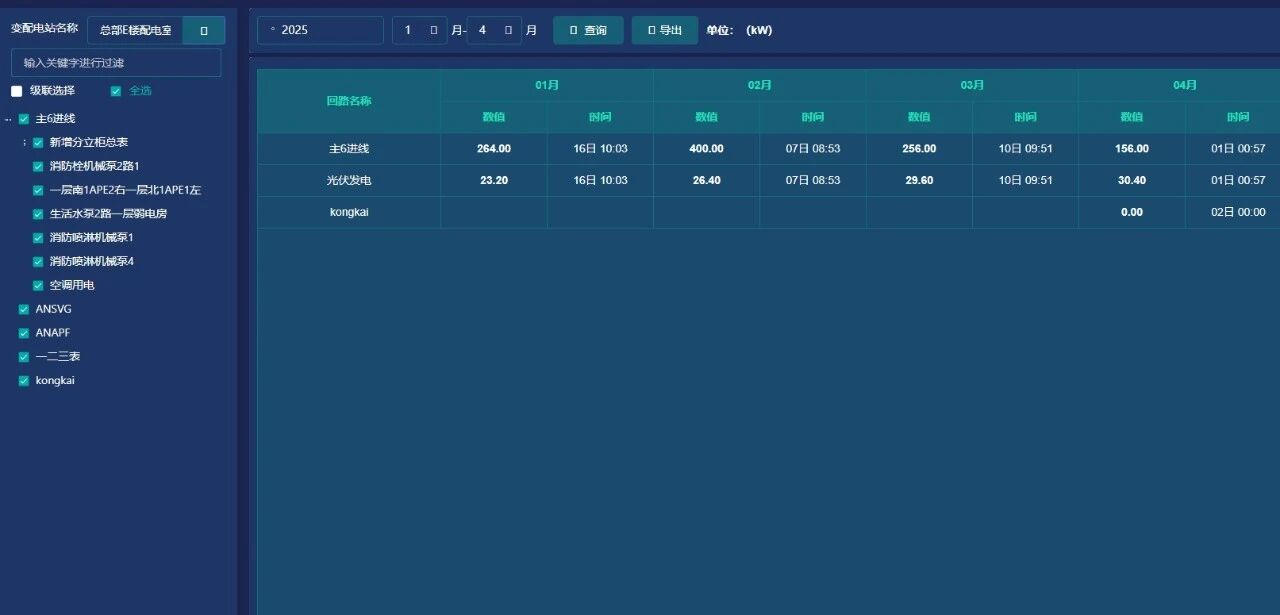
Task: Collapse the 新增分立柜总表 tree node
Action: [24, 143]
